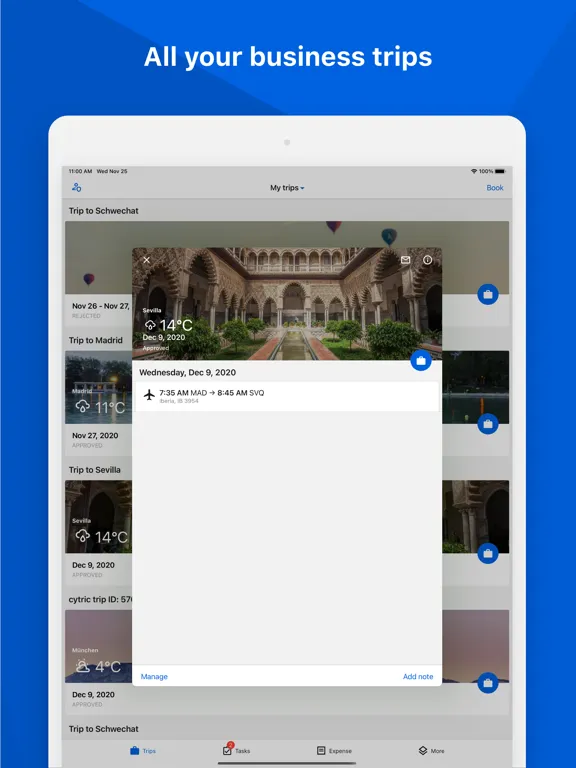Viewport: 576px width, 768px height.
Task: Select the 'Trip to Sevilla' heading
Action: tap(95, 470)
